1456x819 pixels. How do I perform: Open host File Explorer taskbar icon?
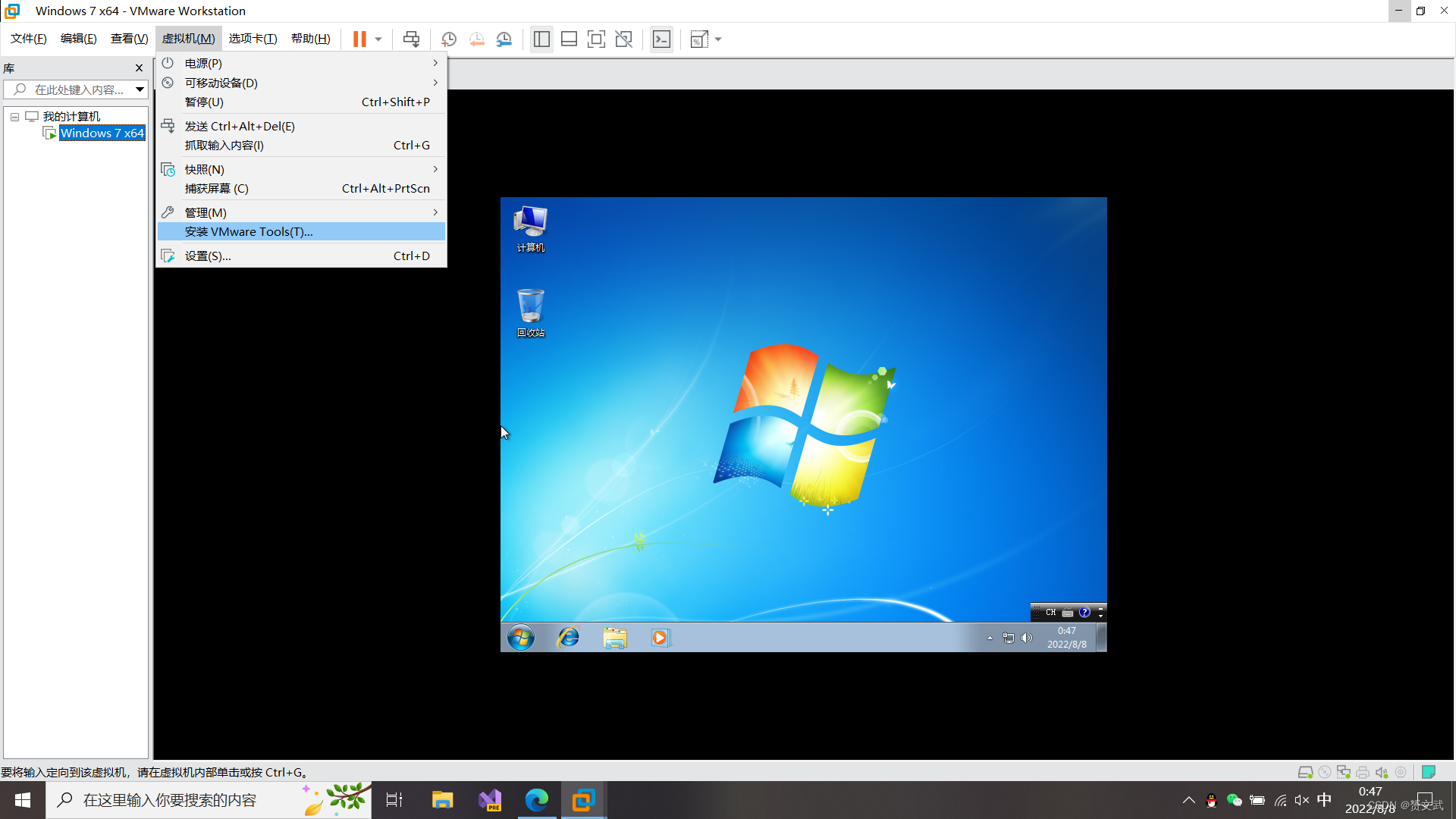click(442, 800)
